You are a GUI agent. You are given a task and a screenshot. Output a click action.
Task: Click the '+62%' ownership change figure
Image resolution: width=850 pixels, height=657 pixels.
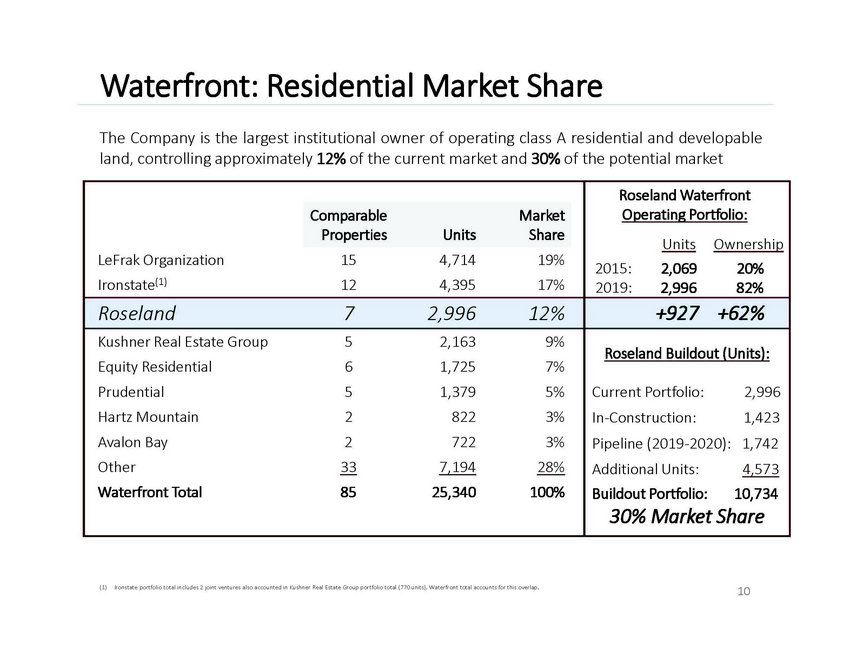740,313
